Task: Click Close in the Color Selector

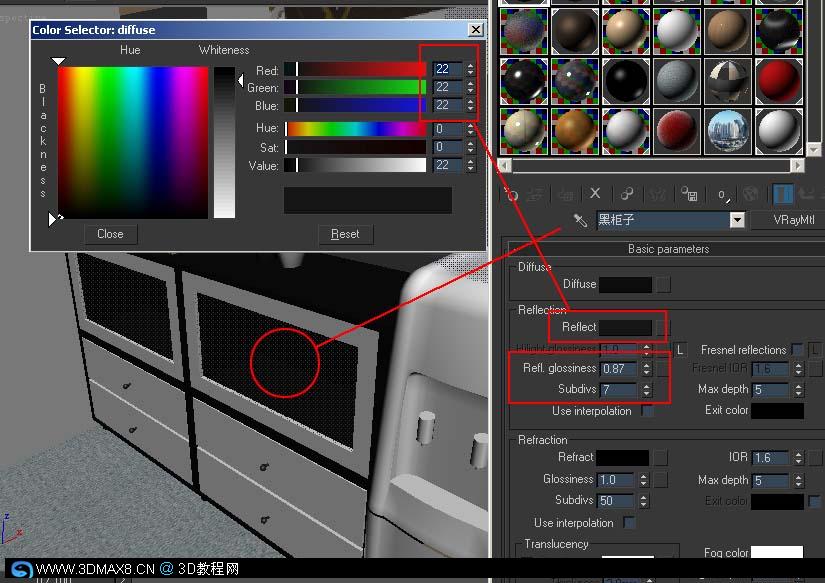Action: click(110, 234)
